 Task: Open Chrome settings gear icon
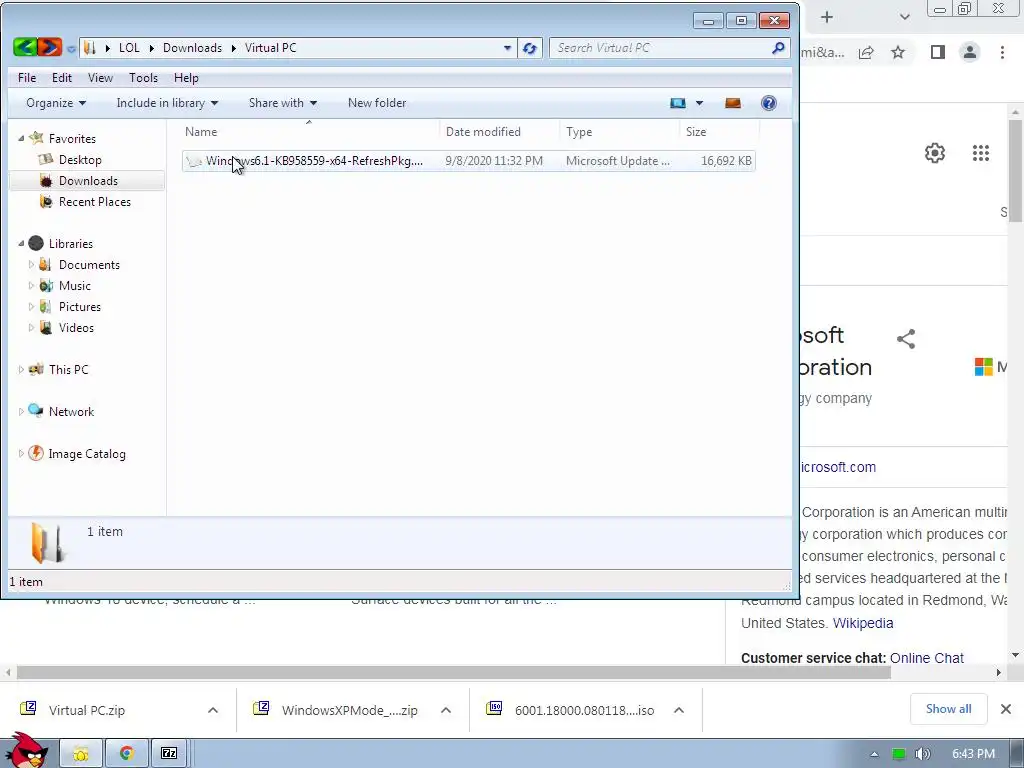pos(935,153)
